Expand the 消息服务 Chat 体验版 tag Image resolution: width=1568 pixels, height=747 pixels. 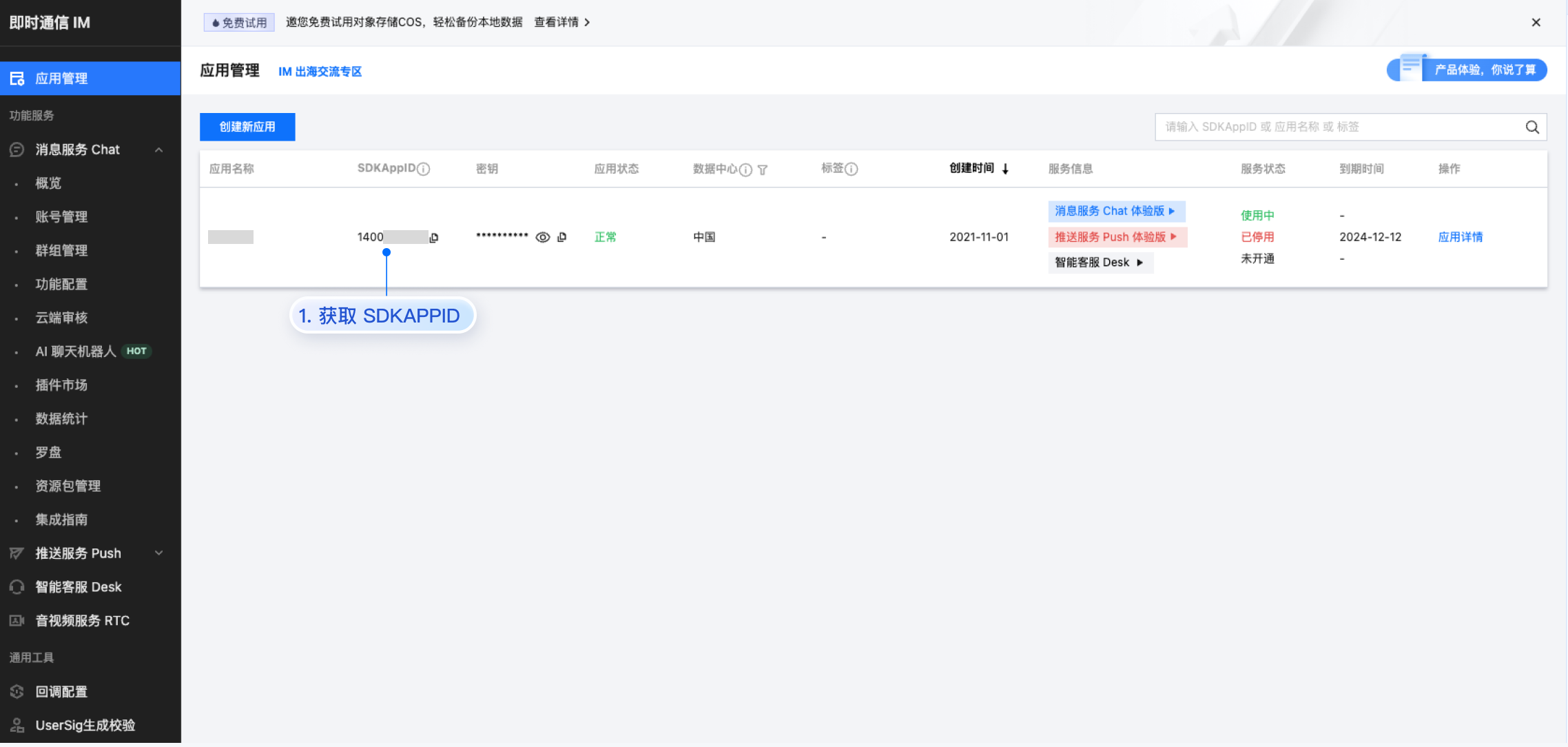click(1116, 211)
